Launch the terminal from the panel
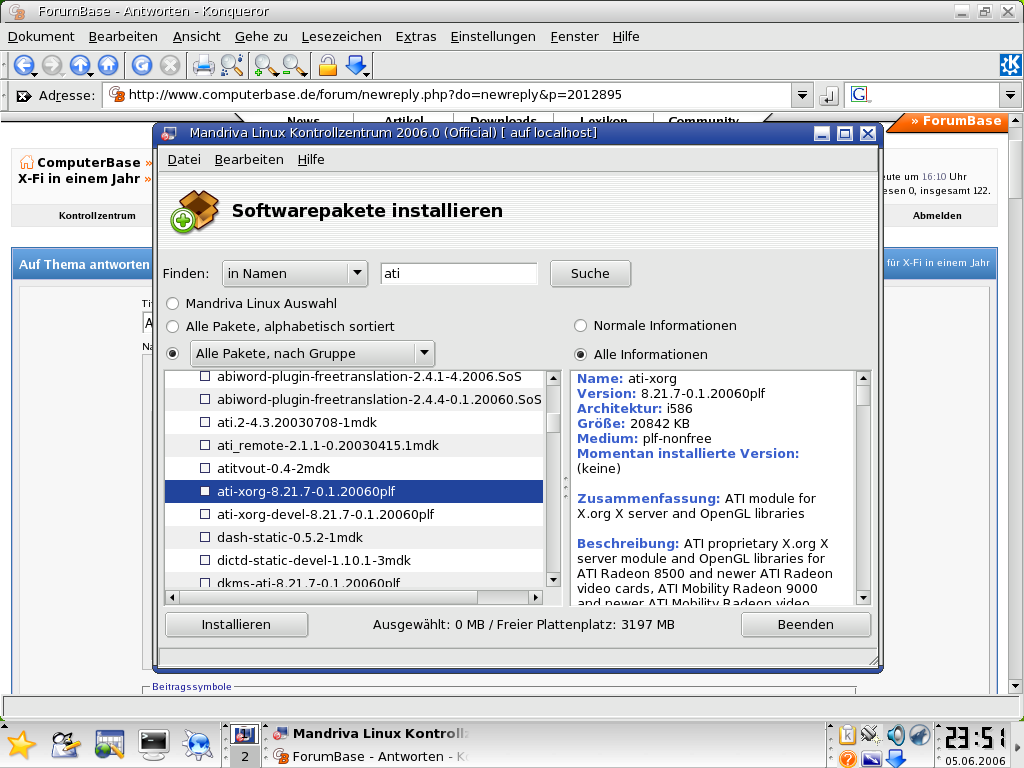 click(154, 745)
